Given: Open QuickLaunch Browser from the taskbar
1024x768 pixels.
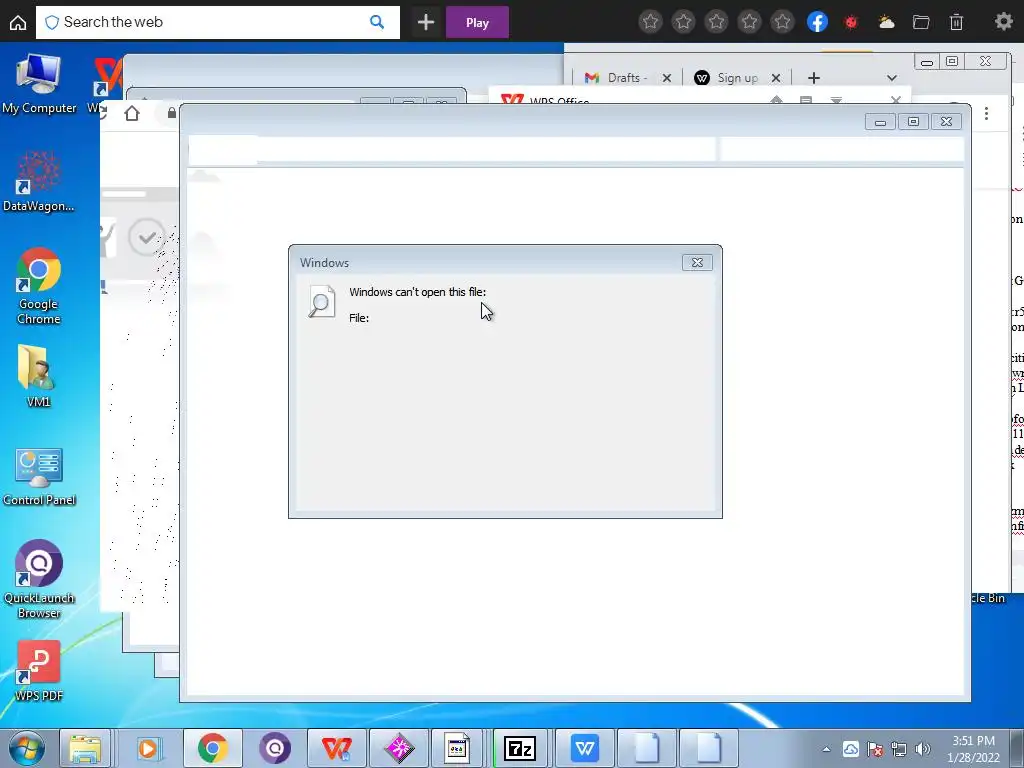Looking at the screenshot, I should tap(275, 748).
